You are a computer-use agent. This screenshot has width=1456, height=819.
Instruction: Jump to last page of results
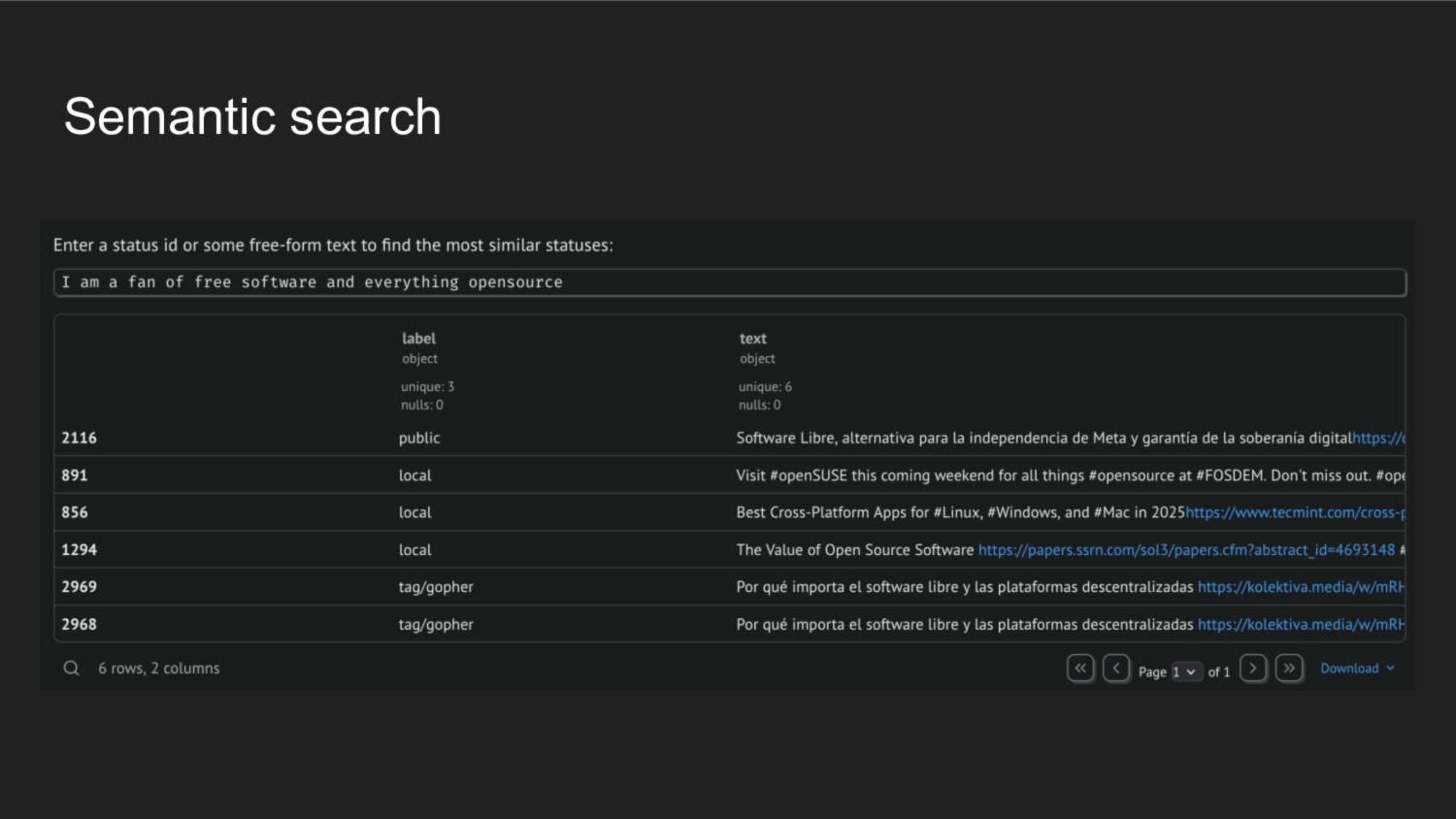[x=1289, y=669]
